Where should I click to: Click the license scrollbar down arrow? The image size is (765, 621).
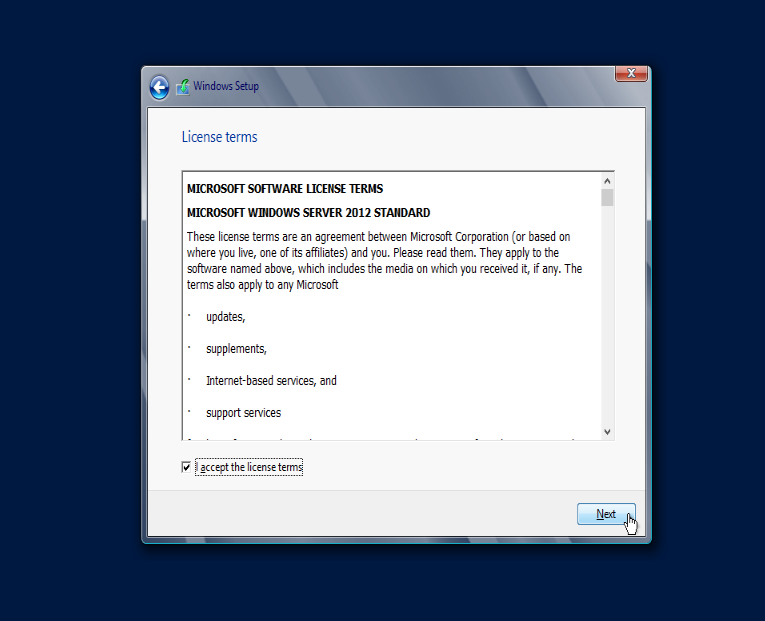click(x=607, y=432)
